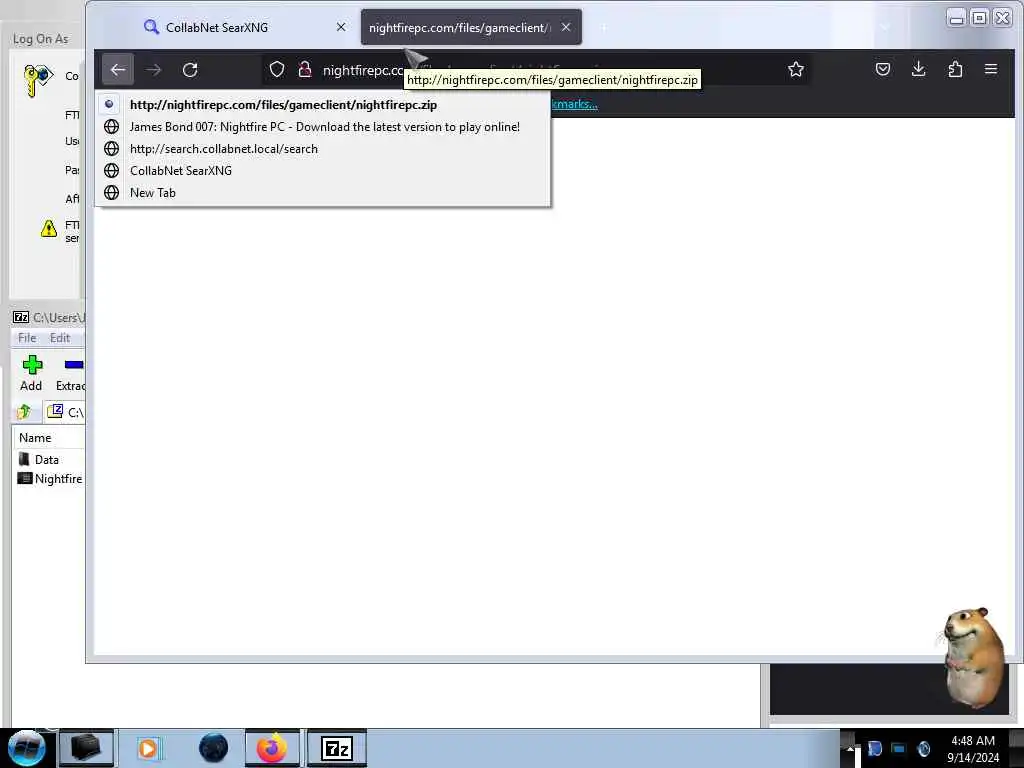The width and height of the screenshot is (1024, 768).
Task: Click the bookmarks link in the toolbar
Action: click(x=575, y=104)
